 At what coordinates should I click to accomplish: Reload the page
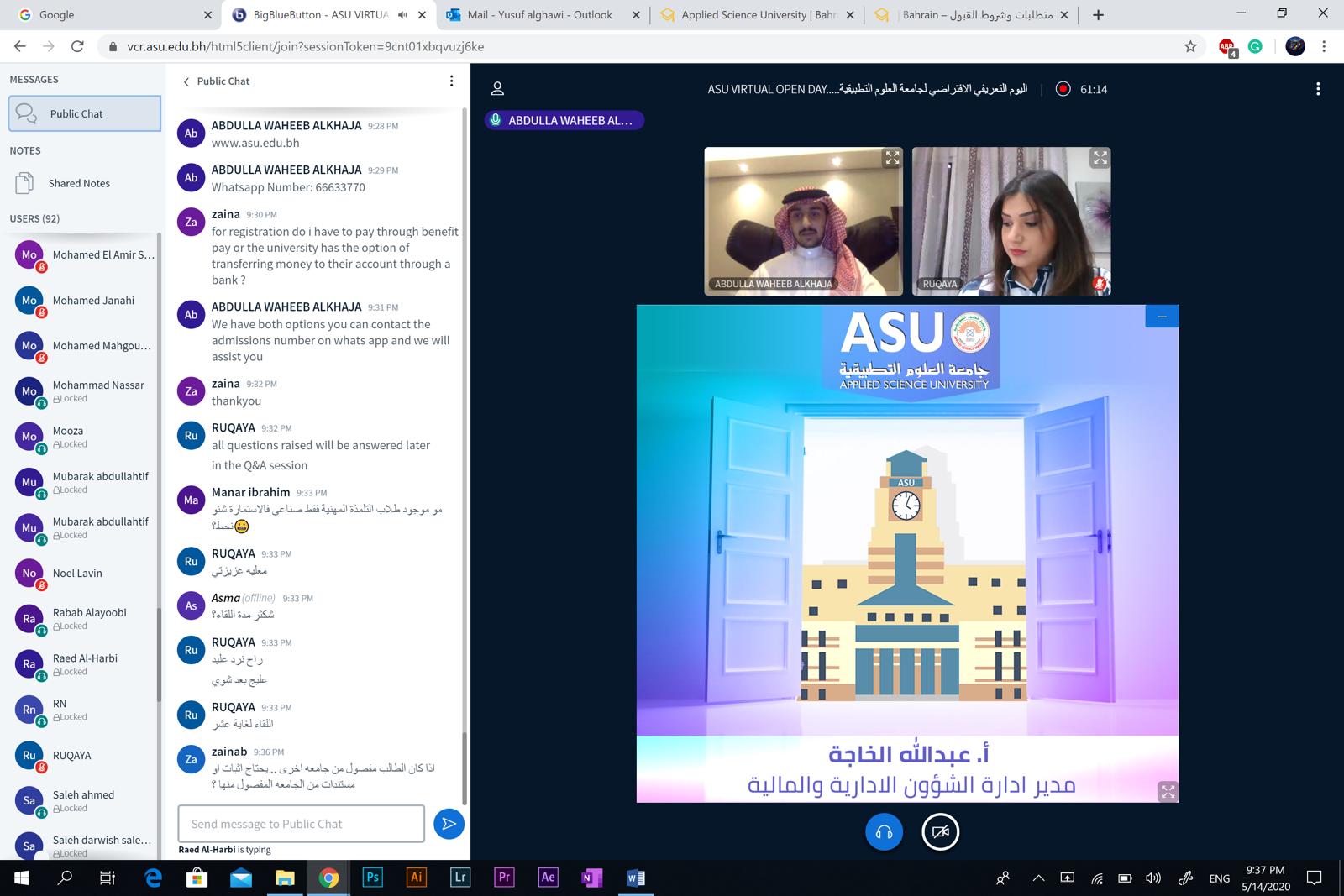(77, 47)
